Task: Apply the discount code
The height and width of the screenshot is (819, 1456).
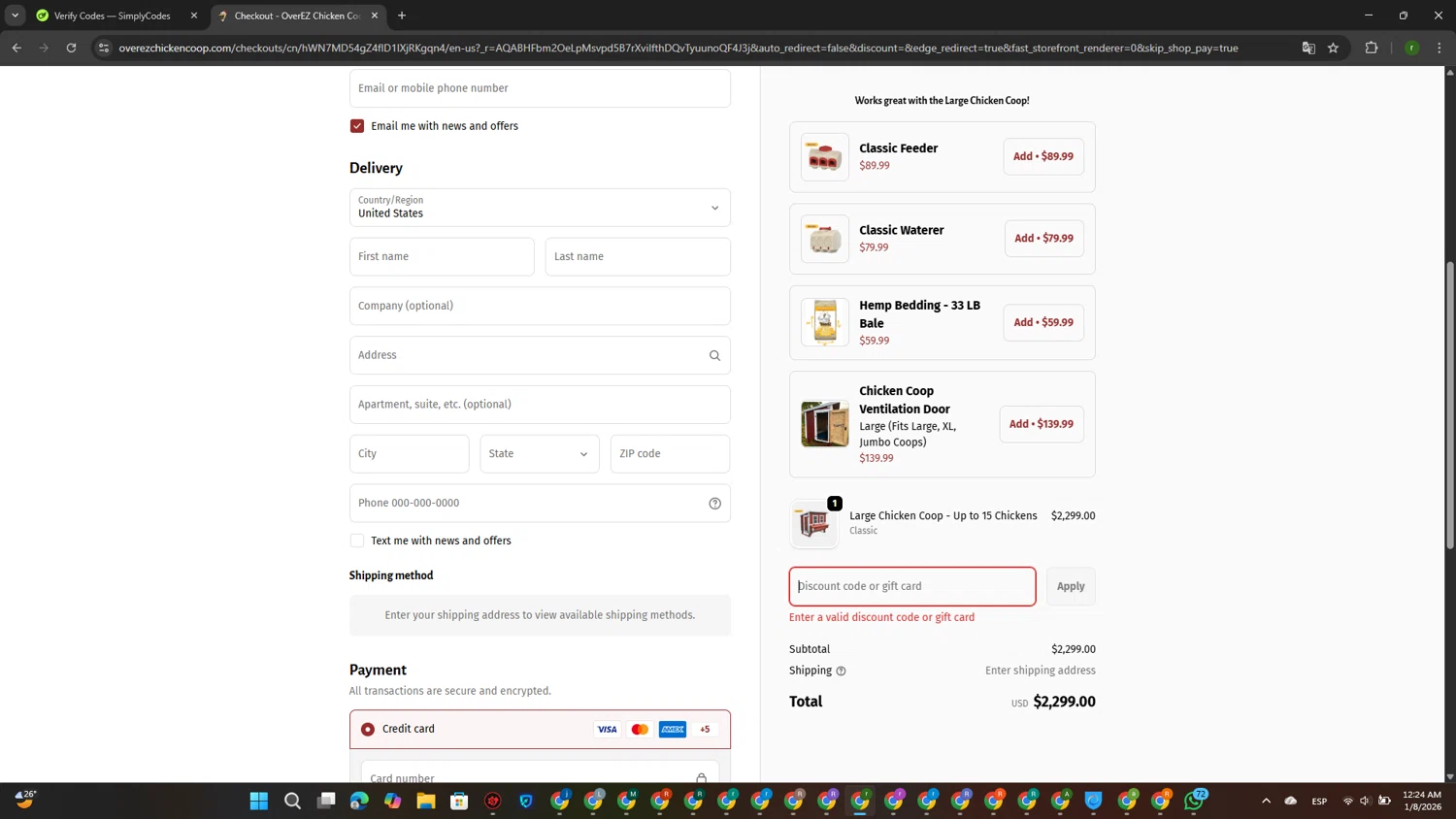Action: (1071, 586)
